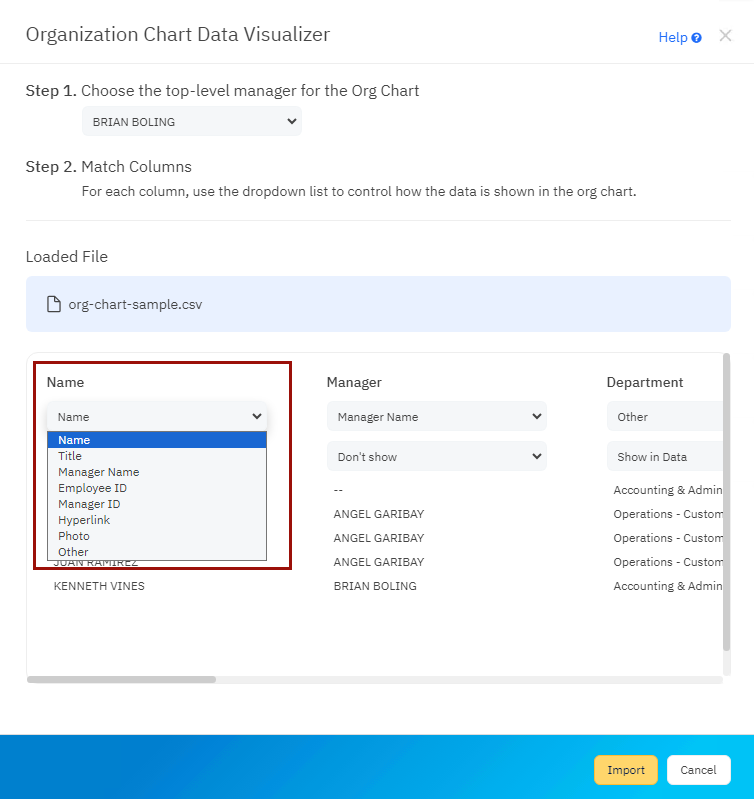Click the Help question mark icon
The image size is (754, 799).
tap(696, 38)
